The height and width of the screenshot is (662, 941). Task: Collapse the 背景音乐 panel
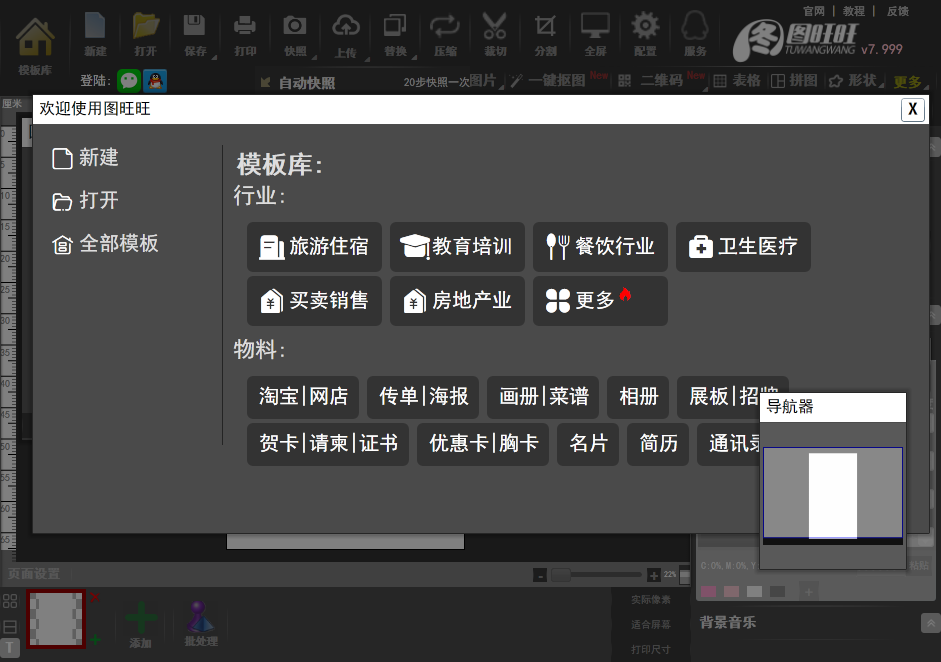pyautogui.click(x=930, y=623)
